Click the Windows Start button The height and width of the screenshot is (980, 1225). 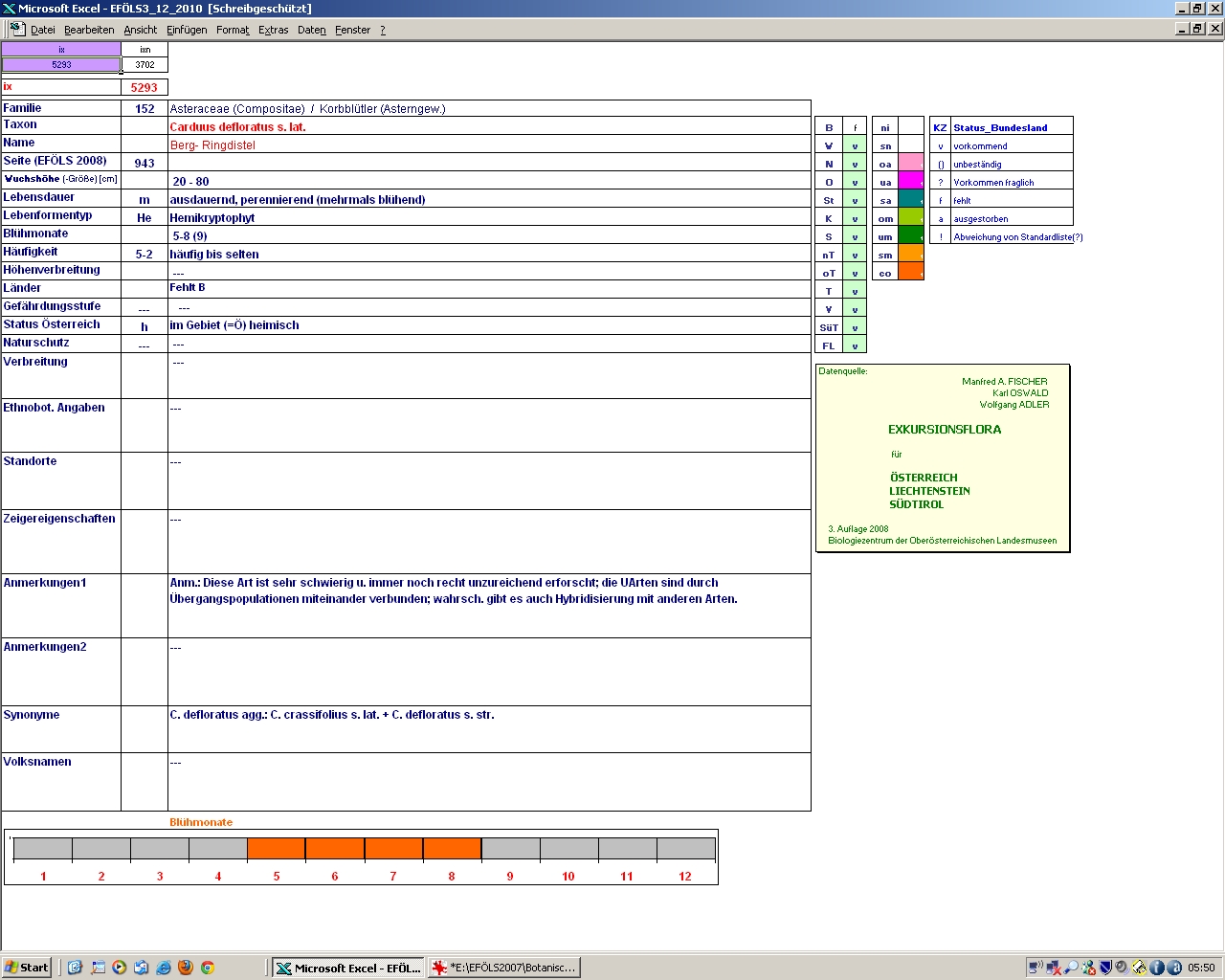(27, 968)
